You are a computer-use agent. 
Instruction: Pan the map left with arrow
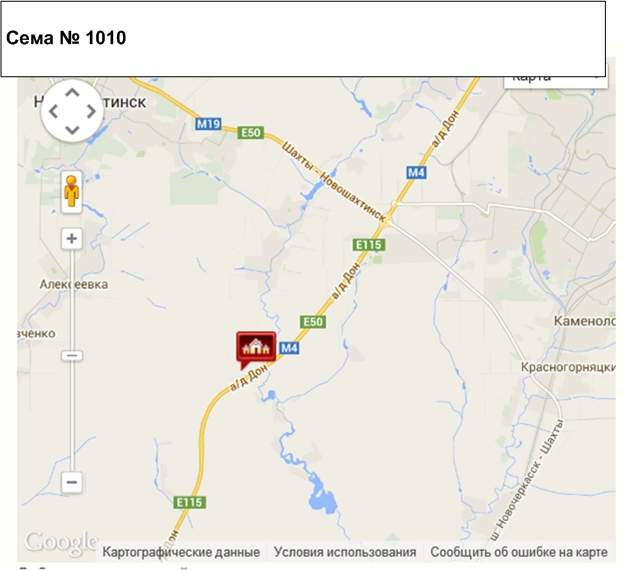point(54,111)
